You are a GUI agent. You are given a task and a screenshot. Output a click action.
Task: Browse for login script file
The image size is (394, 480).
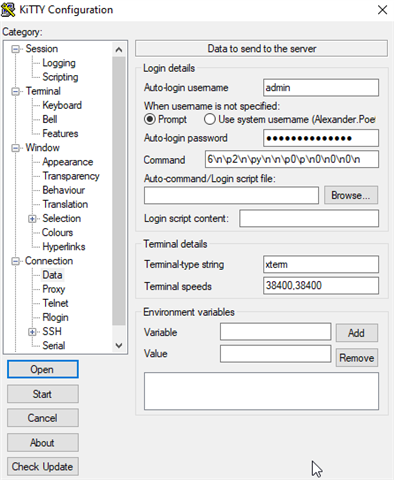coord(351,195)
